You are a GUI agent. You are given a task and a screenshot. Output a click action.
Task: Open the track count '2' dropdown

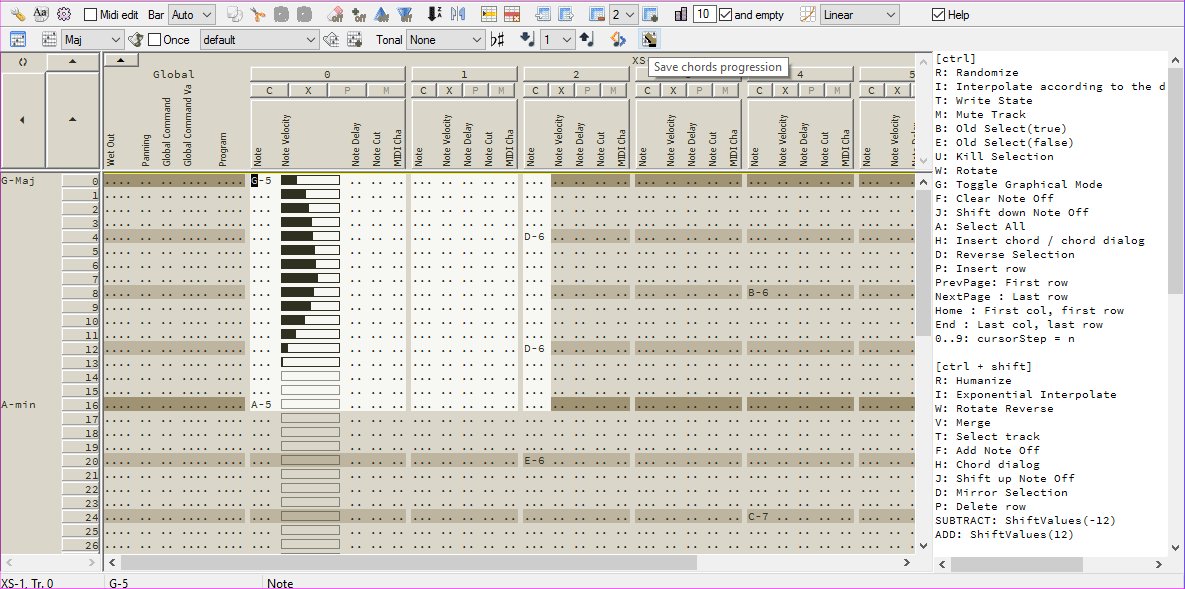click(x=624, y=14)
